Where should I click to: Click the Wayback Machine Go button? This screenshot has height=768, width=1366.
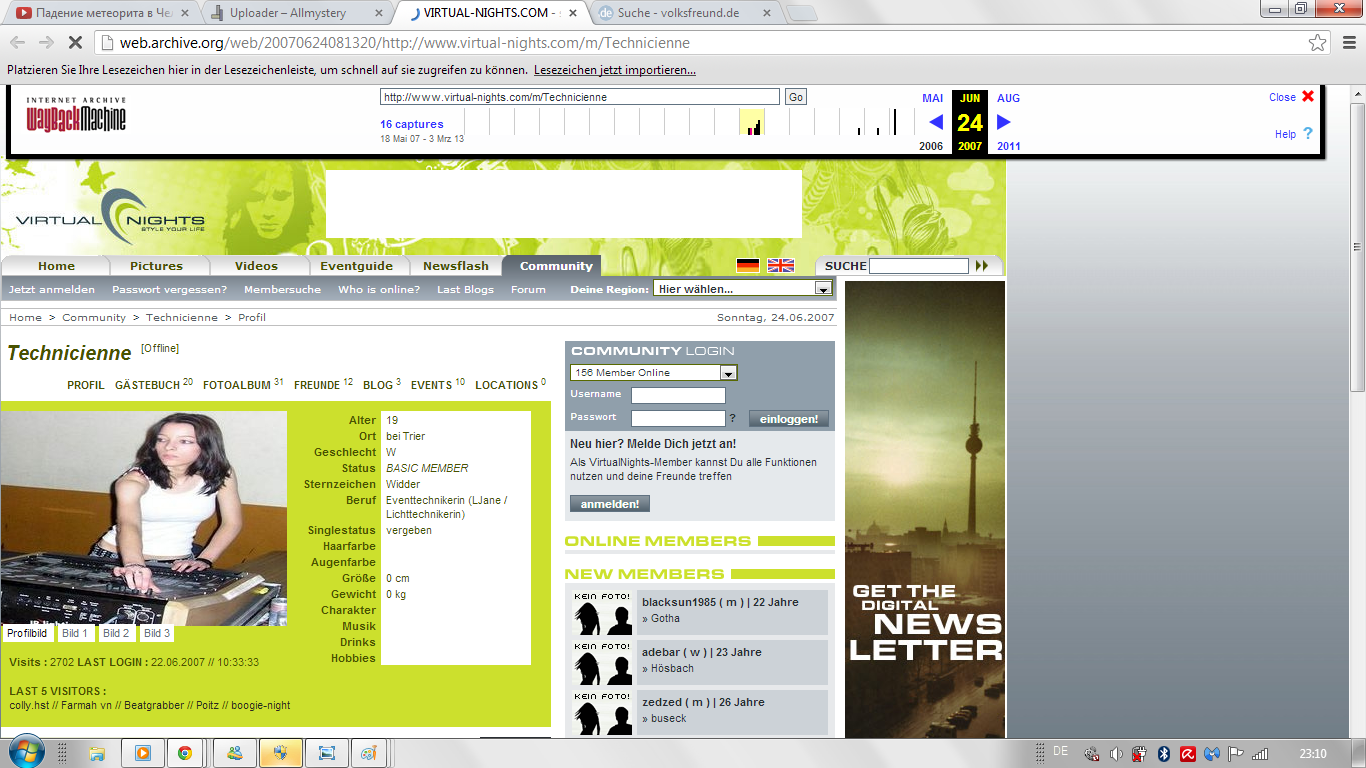click(795, 97)
